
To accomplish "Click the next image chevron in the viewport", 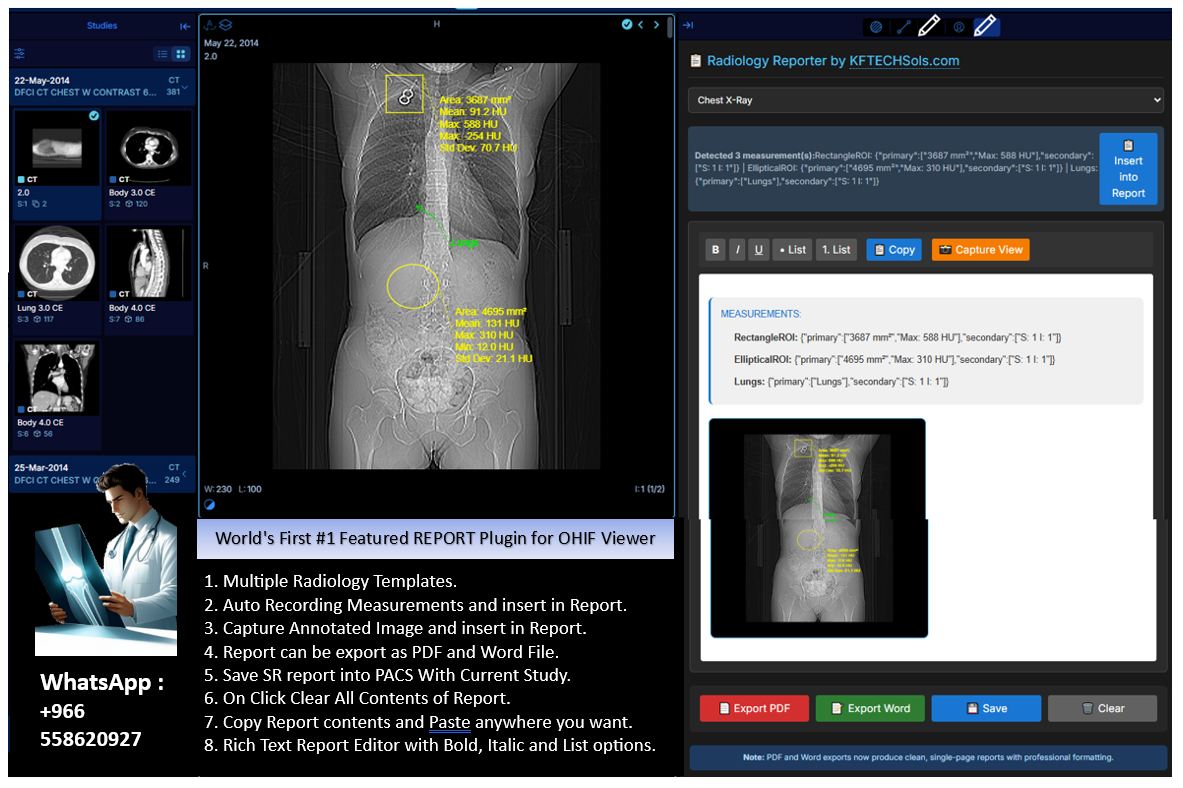I will 657,23.
